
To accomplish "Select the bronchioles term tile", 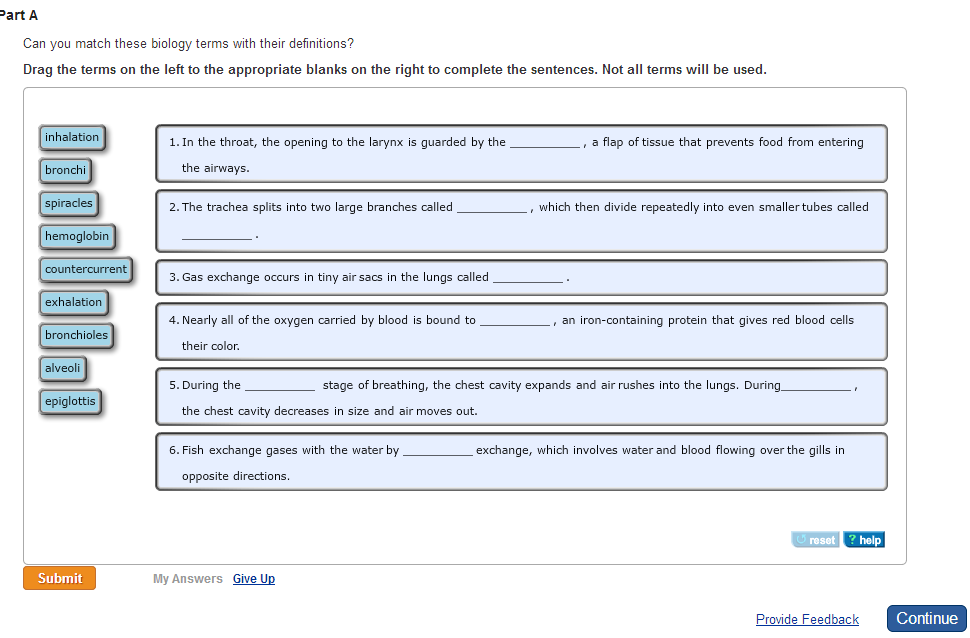I will coord(76,335).
